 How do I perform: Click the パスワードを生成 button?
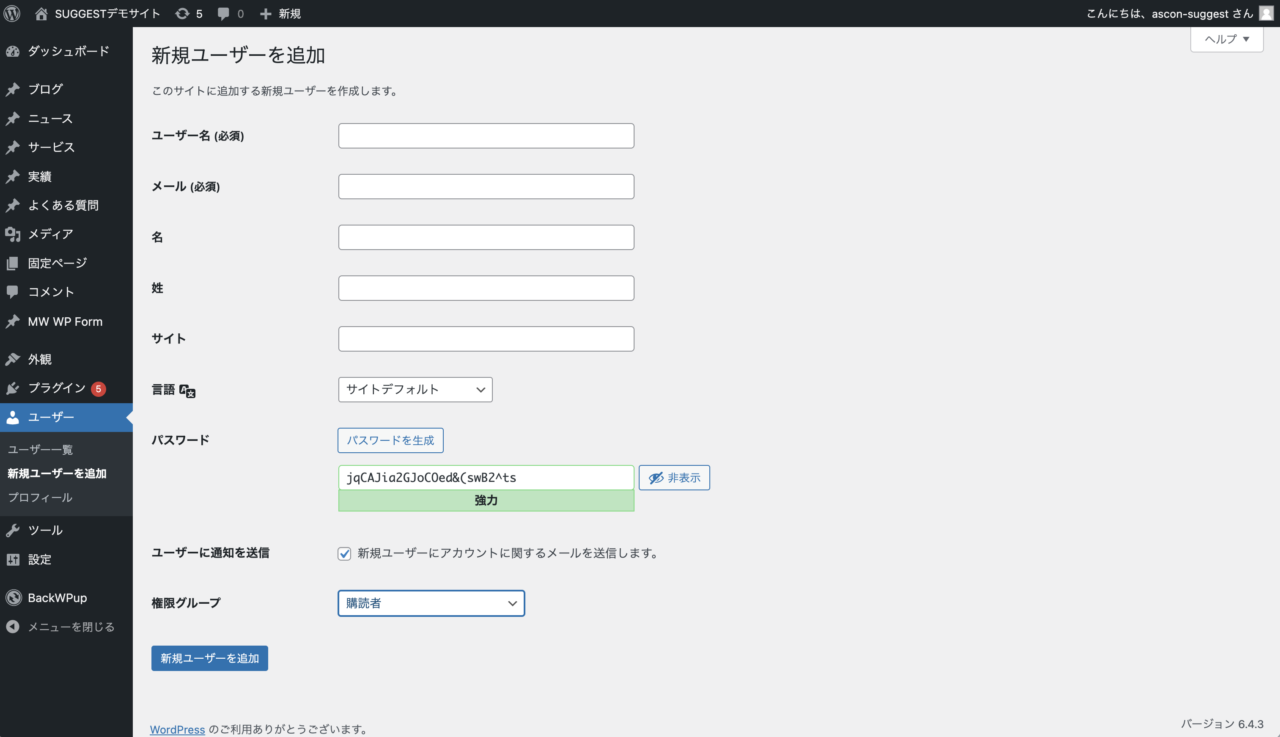(x=390, y=440)
